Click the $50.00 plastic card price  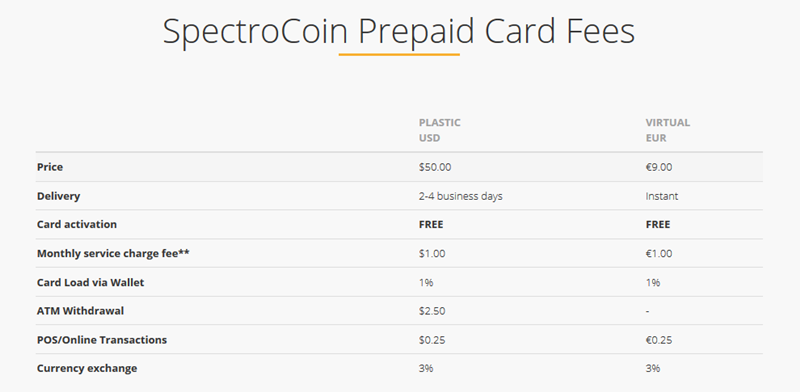pyautogui.click(x=435, y=167)
